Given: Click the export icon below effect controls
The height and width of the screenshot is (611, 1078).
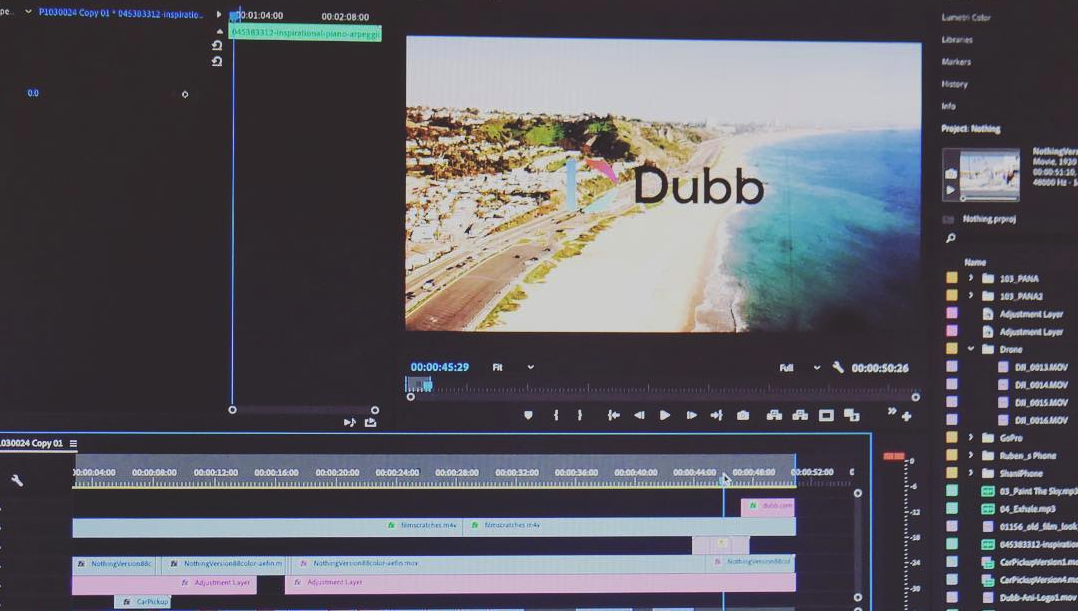Looking at the screenshot, I should click(x=371, y=422).
